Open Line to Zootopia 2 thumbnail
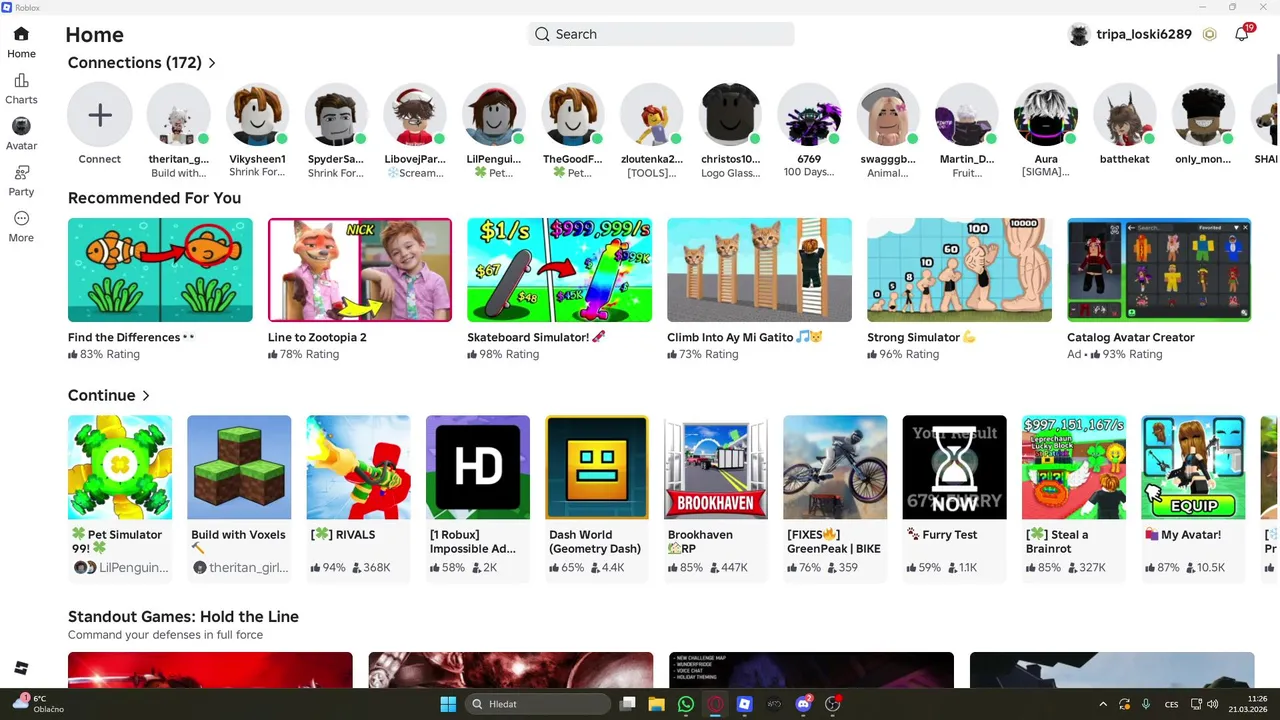The image size is (1280, 720). point(360,270)
